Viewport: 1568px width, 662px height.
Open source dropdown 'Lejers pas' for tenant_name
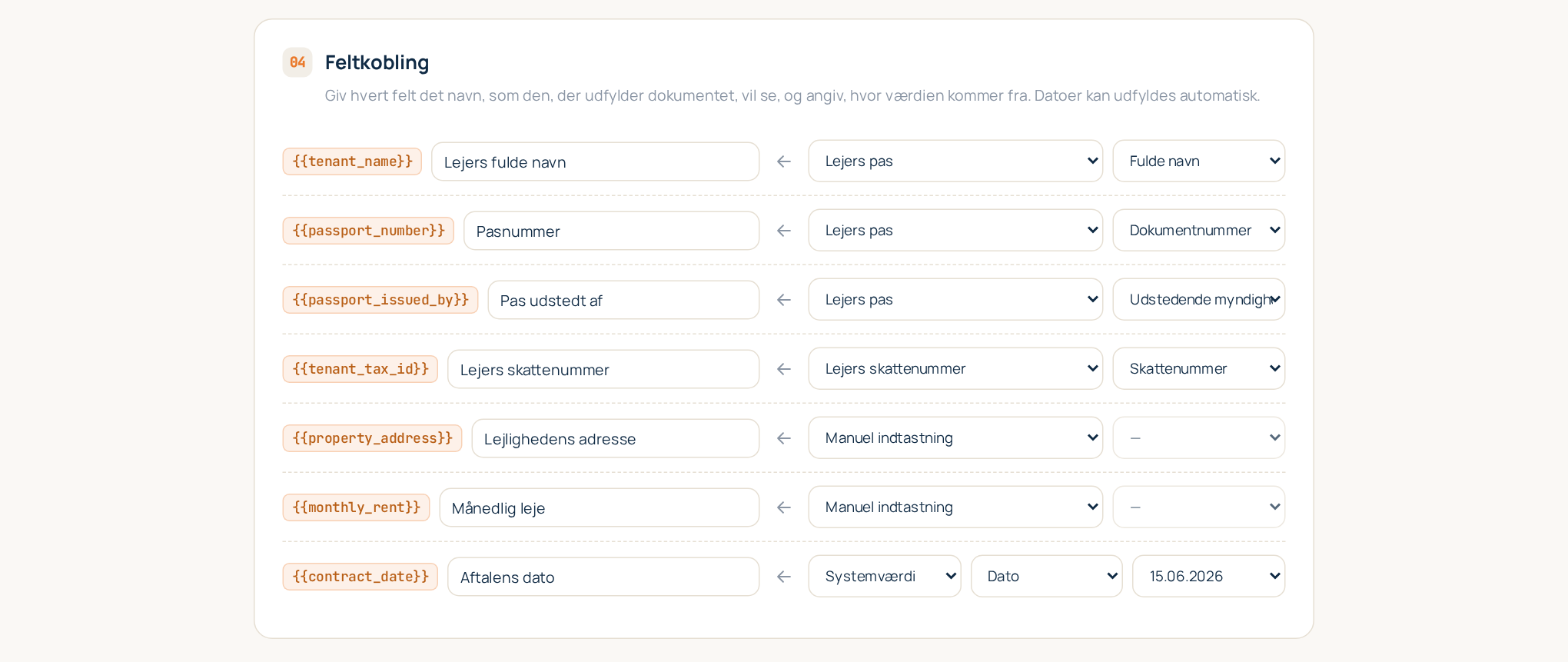click(x=955, y=161)
